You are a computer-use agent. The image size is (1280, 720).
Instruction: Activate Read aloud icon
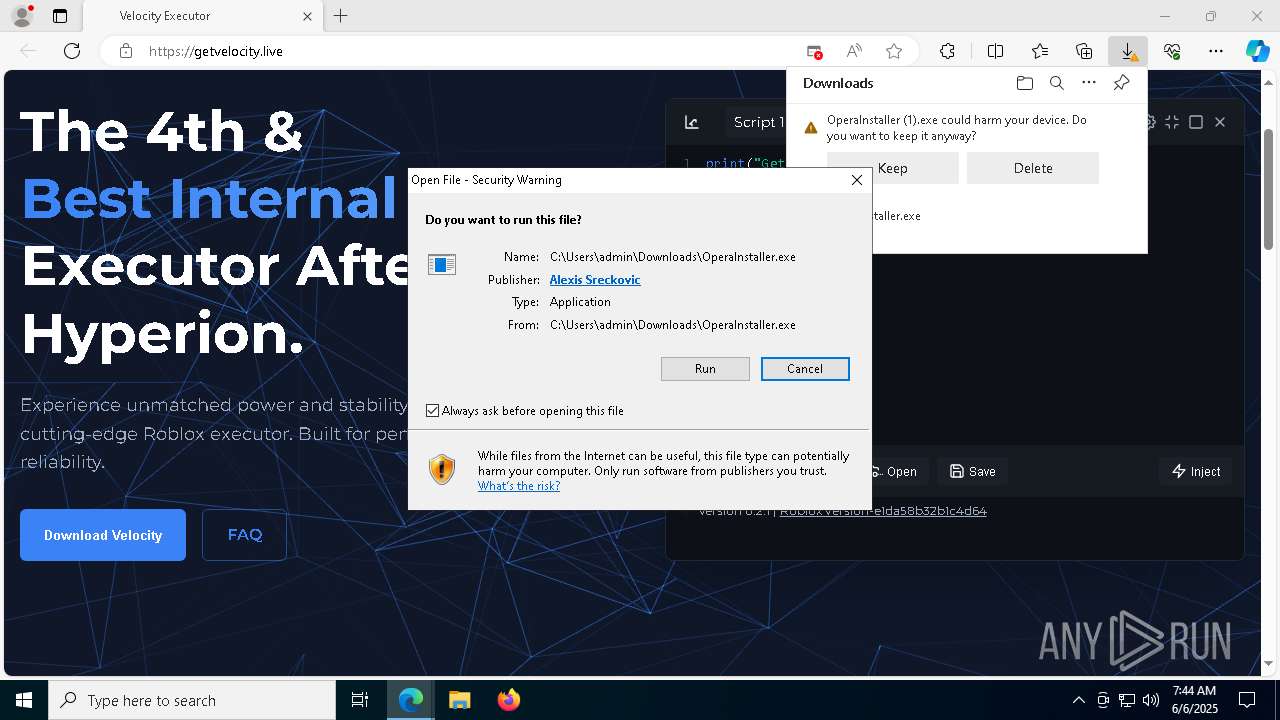tap(854, 51)
